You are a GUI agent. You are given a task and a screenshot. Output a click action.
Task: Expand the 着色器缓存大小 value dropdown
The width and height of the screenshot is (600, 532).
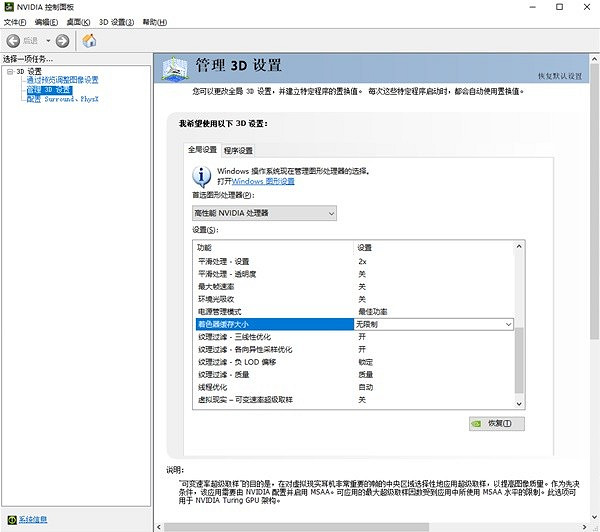click(508, 325)
